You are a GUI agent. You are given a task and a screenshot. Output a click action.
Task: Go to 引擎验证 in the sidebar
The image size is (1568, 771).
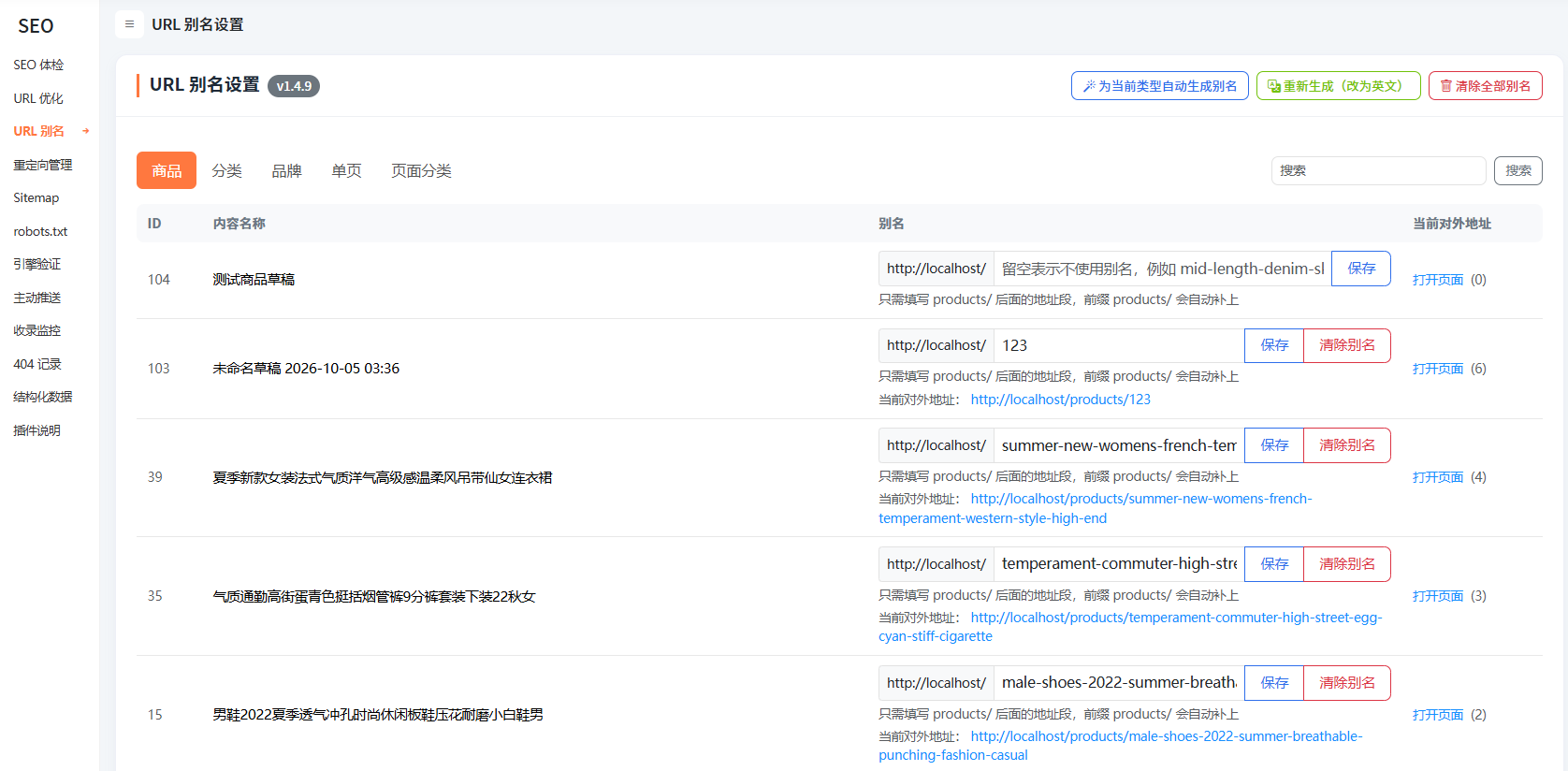[36, 264]
